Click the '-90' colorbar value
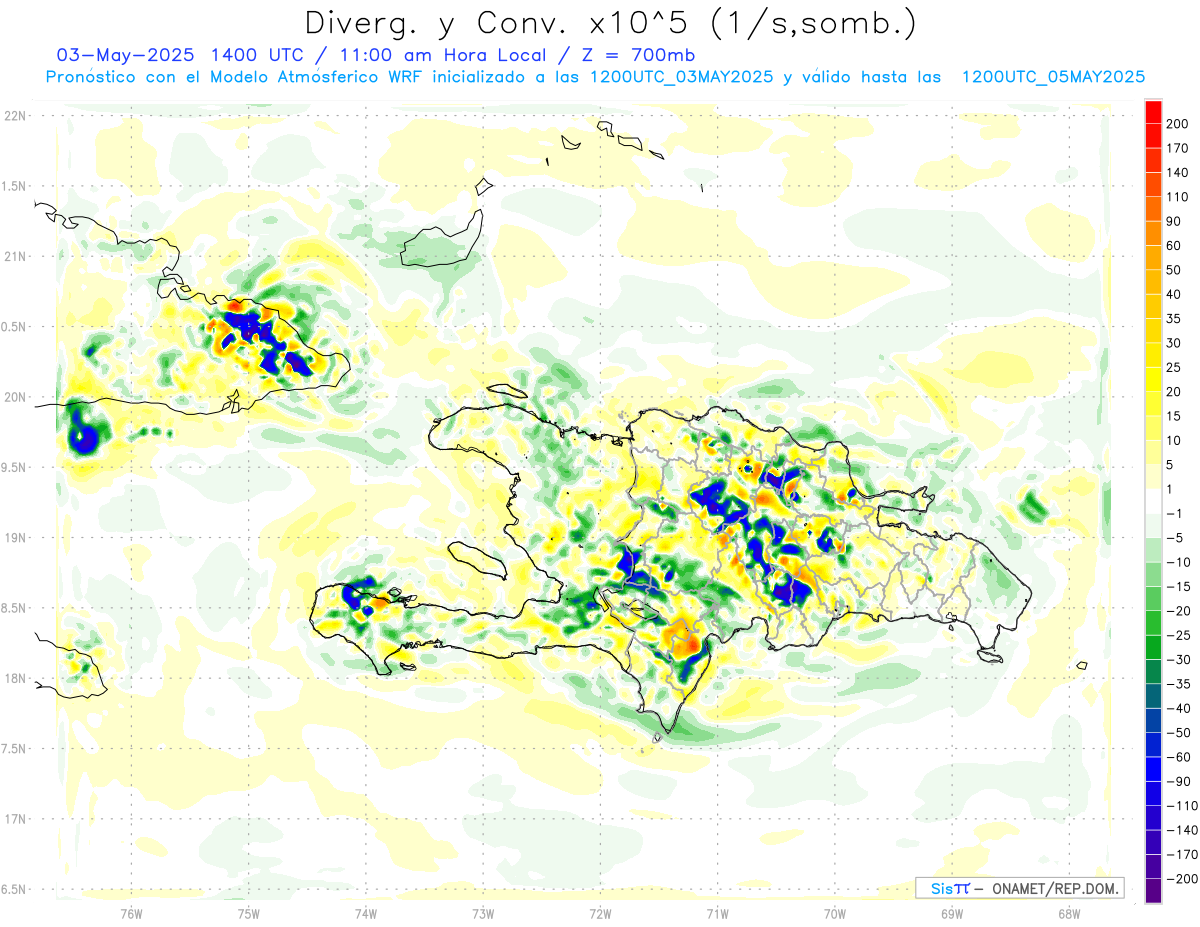 [1178, 781]
